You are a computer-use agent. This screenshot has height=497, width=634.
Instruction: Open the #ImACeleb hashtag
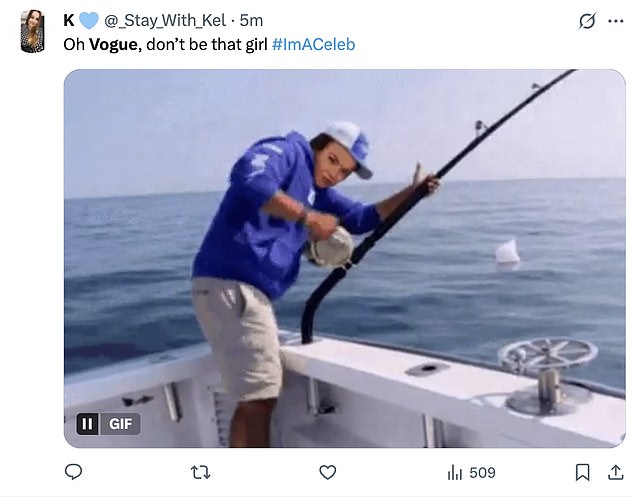[313, 45]
